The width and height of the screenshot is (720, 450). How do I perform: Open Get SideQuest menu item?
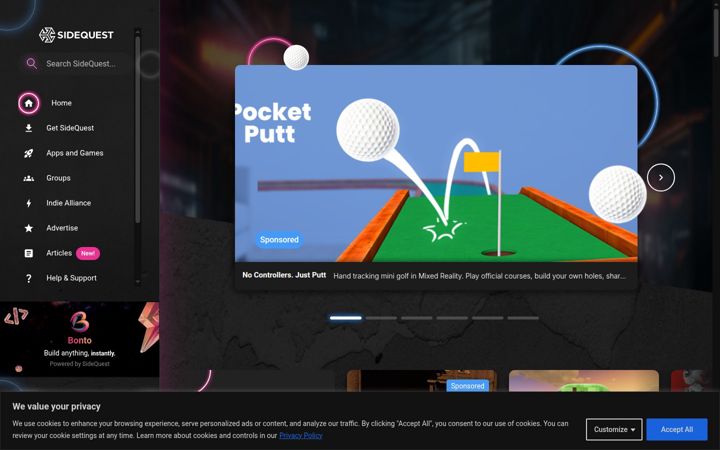(x=70, y=128)
